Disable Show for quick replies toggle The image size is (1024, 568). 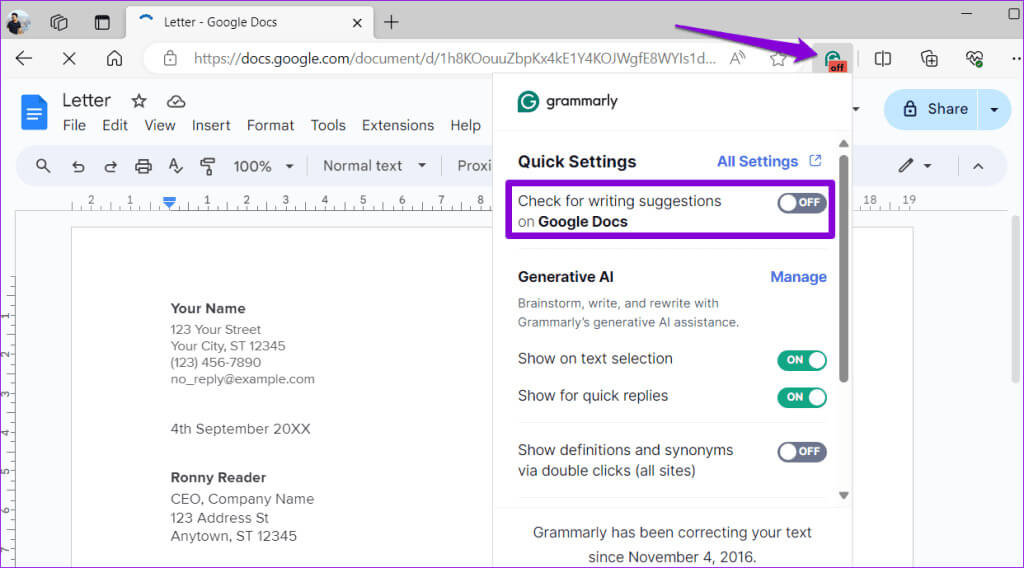[801, 397]
